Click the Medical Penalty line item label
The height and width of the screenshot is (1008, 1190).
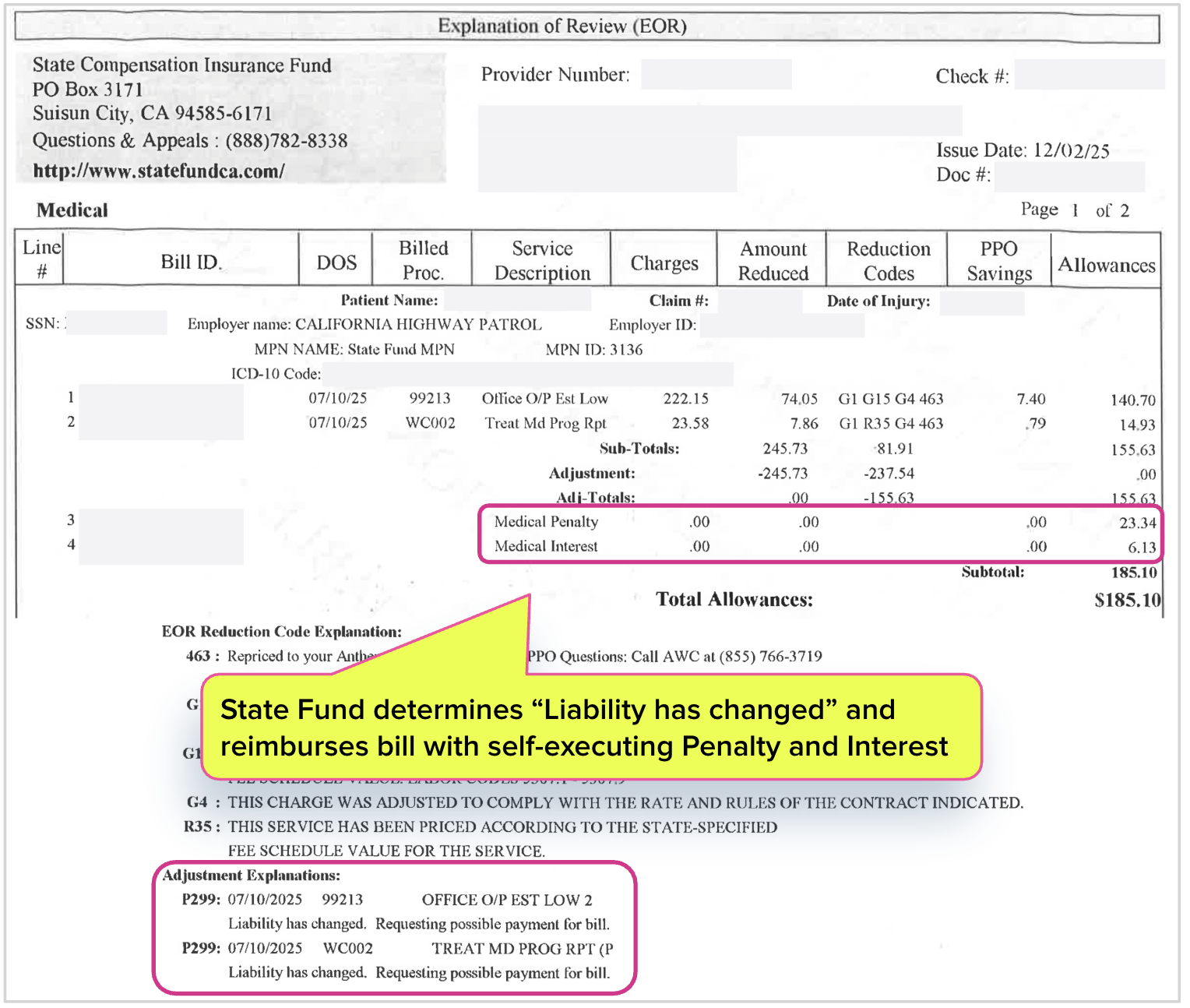[546, 522]
